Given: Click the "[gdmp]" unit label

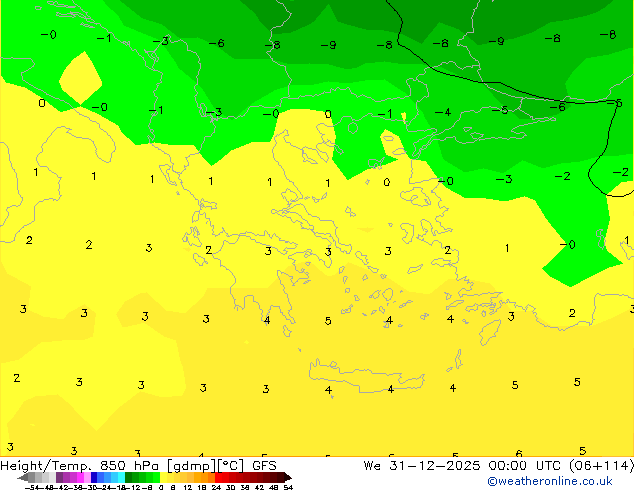Looking at the screenshot, I should [192, 466].
